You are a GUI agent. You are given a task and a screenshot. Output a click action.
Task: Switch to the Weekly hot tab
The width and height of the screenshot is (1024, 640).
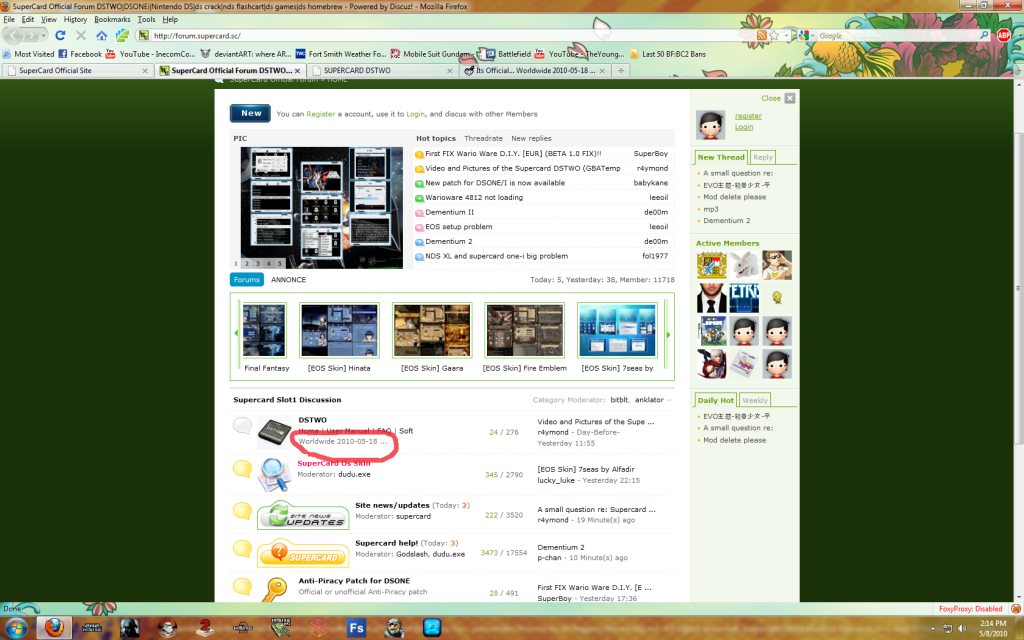click(x=754, y=400)
